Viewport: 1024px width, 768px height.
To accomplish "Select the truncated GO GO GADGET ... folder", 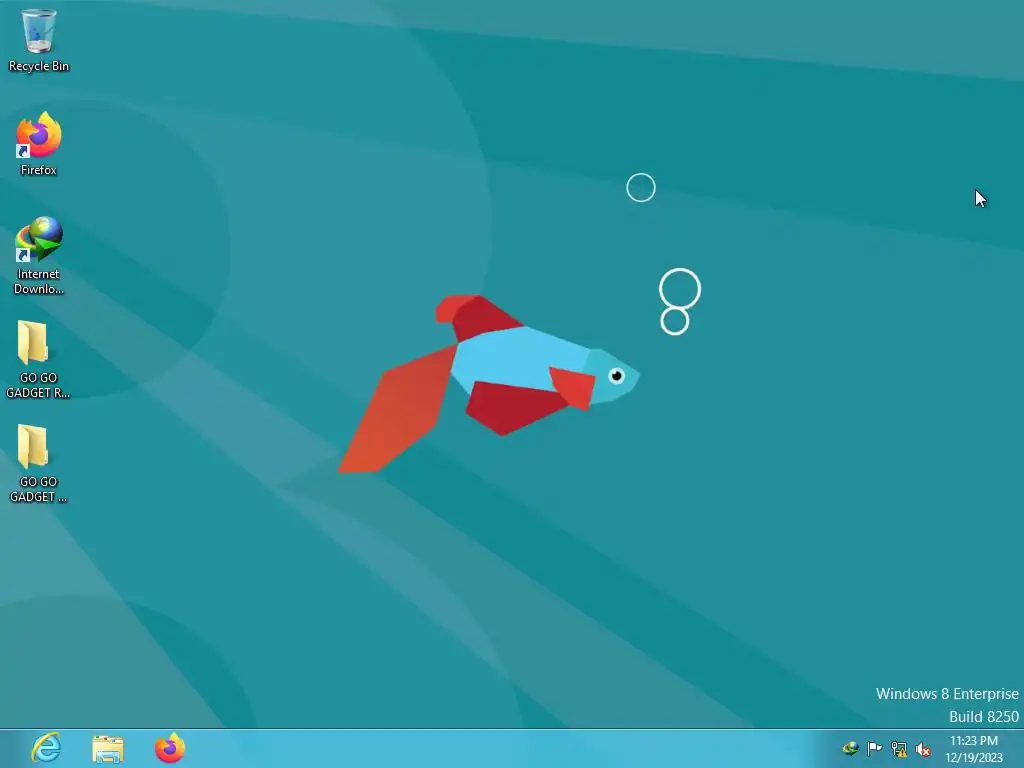I will click(x=38, y=464).
